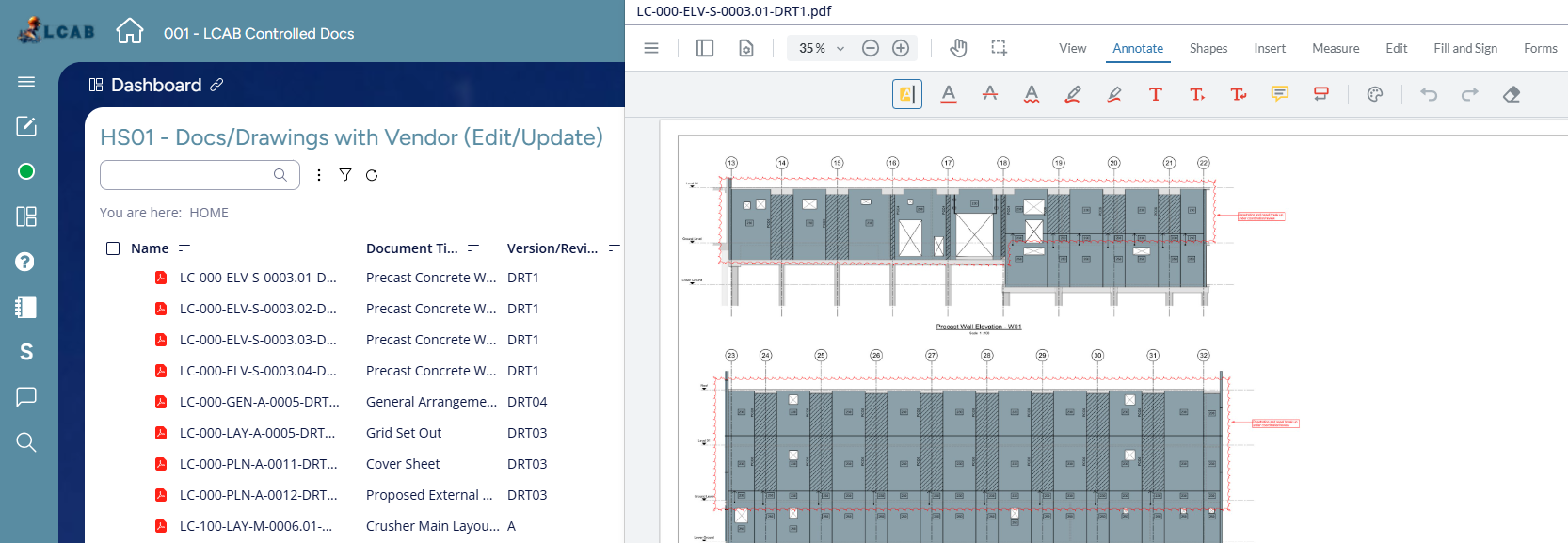Select the squiggly underline tool

click(x=1032, y=94)
